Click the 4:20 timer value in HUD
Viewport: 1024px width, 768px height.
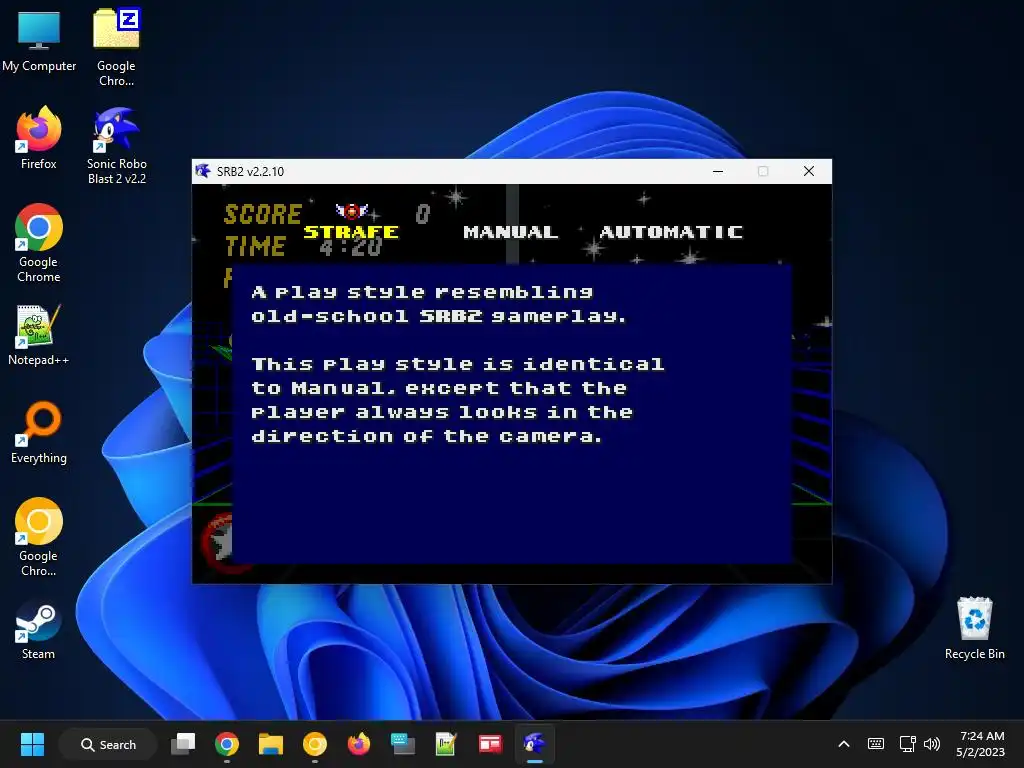pos(351,248)
